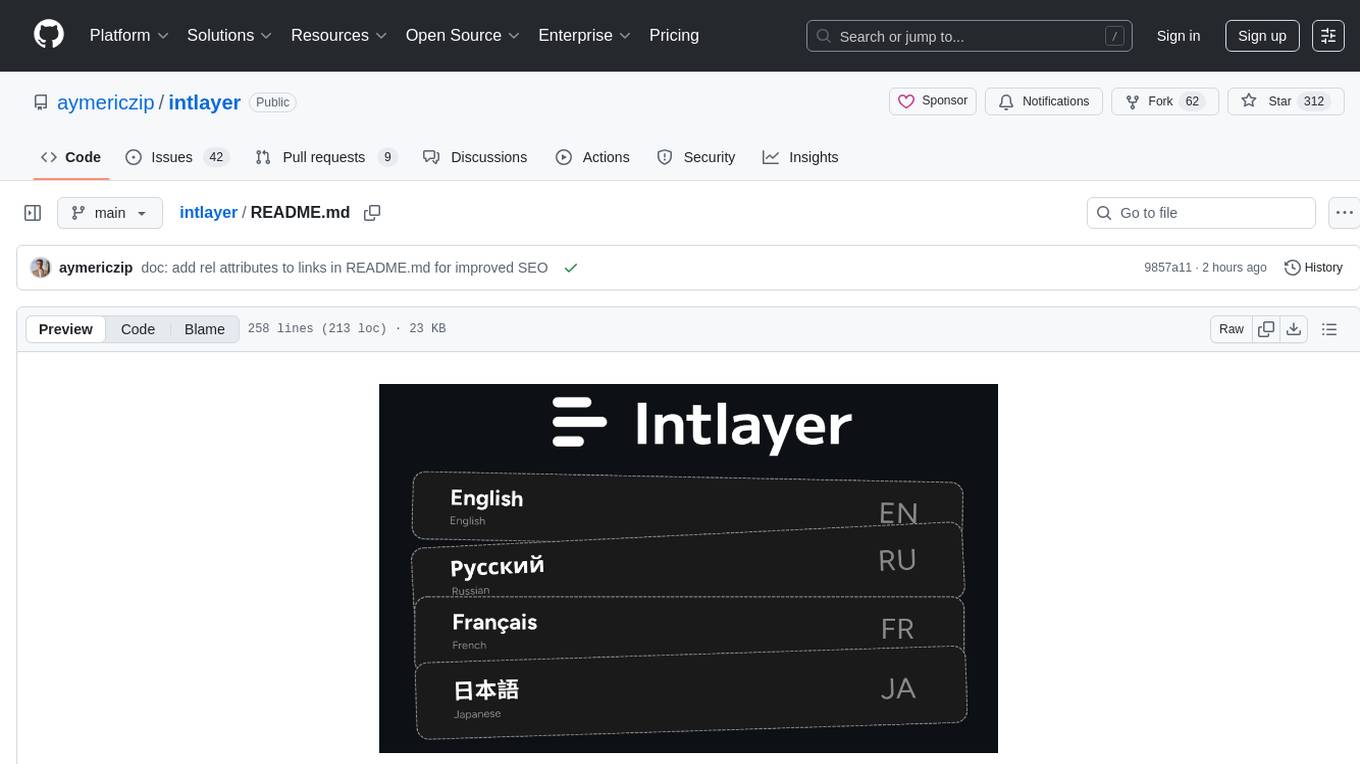Open the main branch selector dropdown

pos(109,213)
